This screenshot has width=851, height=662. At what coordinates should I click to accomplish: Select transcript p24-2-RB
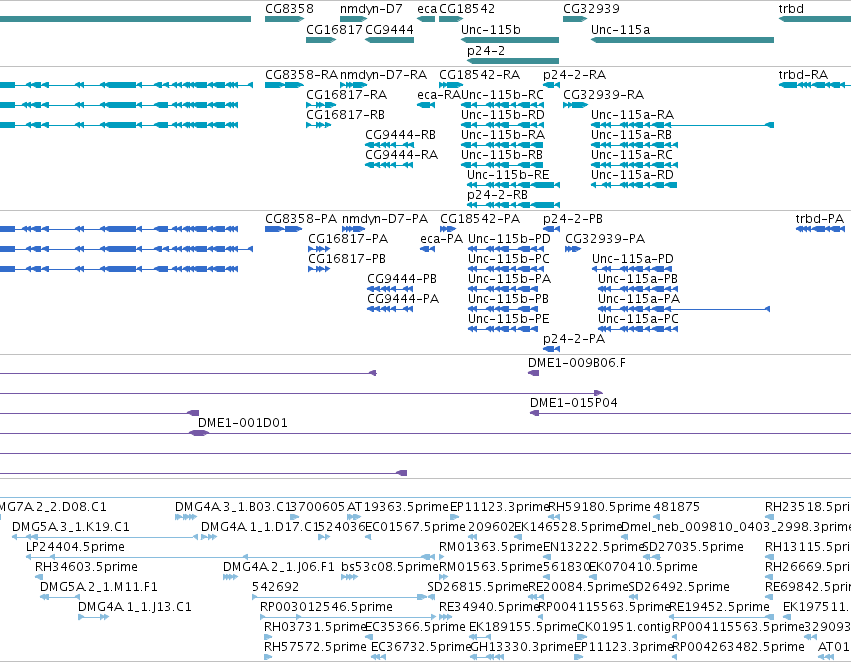pyautogui.click(x=497, y=195)
